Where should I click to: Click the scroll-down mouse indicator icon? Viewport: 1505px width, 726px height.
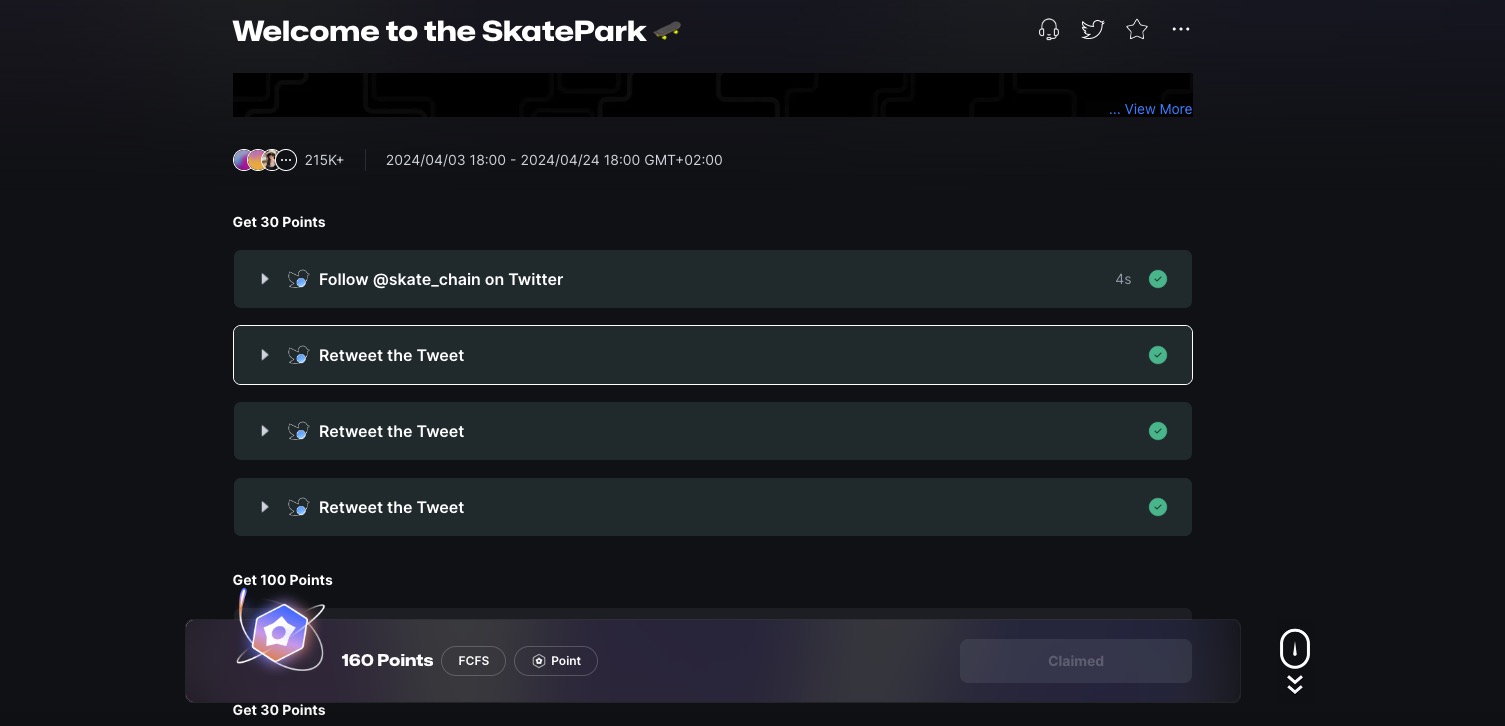(1295, 650)
